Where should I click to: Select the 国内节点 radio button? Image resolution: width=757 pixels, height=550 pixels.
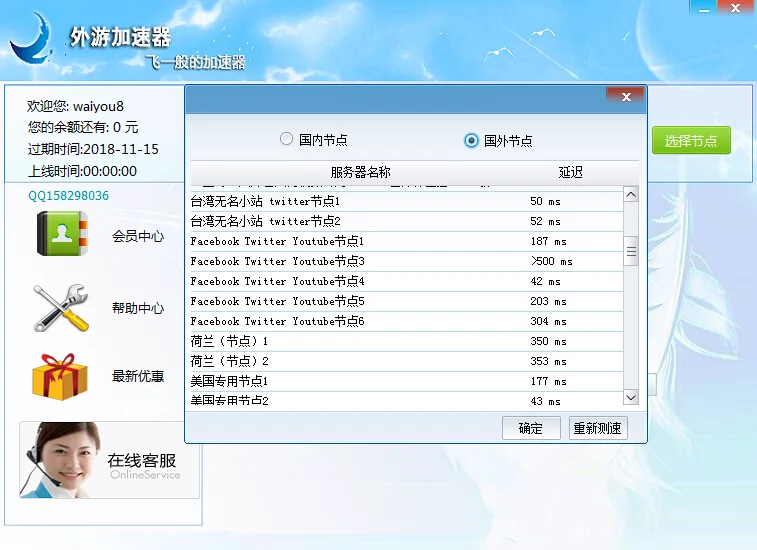[287, 140]
